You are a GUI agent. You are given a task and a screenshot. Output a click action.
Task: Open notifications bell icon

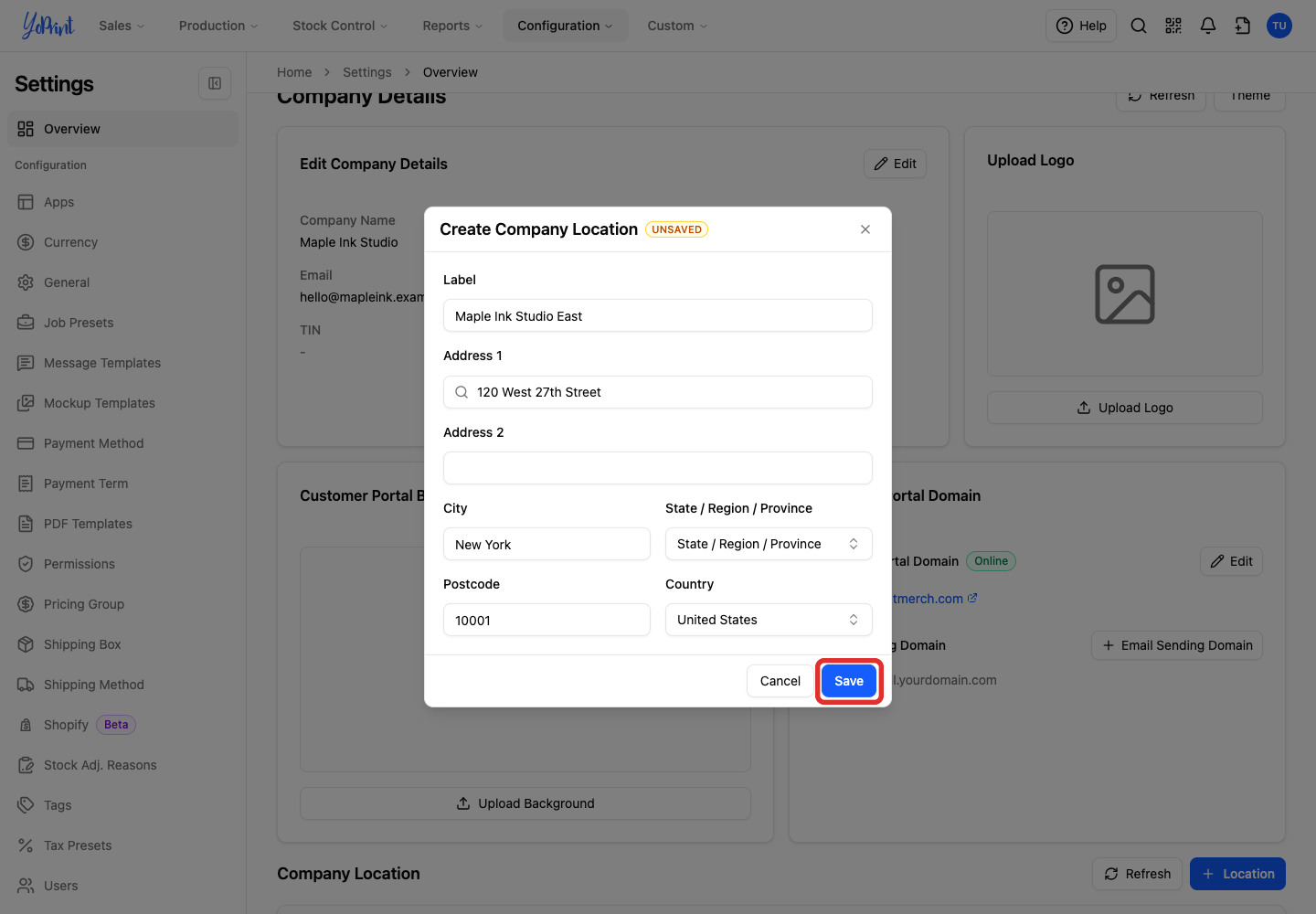pyautogui.click(x=1208, y=26)
